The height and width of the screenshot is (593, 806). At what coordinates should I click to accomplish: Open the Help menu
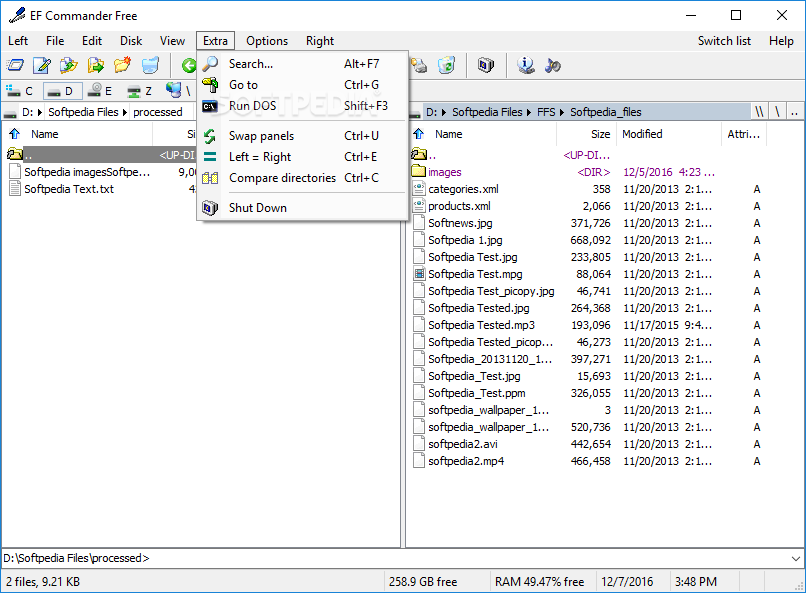pos(781,41)
